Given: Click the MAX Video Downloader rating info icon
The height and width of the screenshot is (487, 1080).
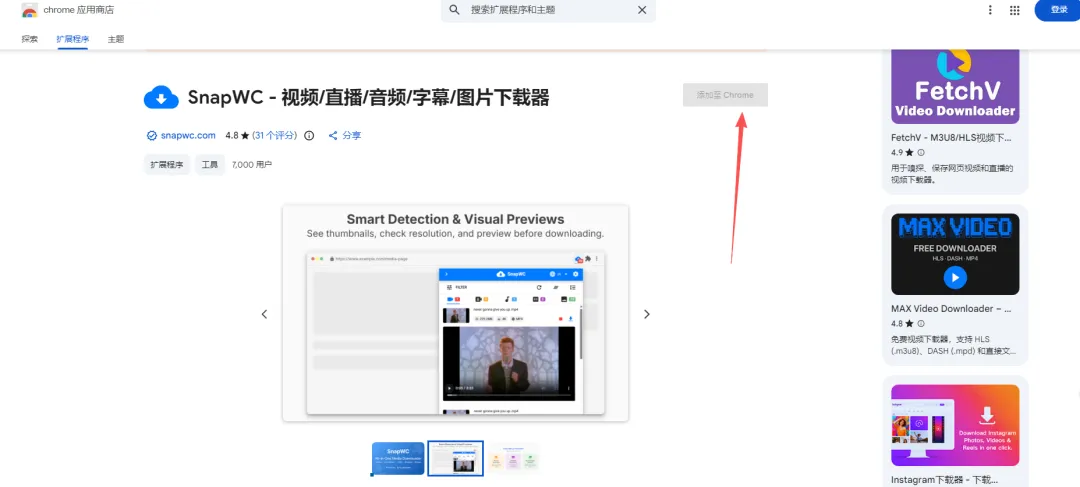Looking at the screenshot, I should [921, 323].
